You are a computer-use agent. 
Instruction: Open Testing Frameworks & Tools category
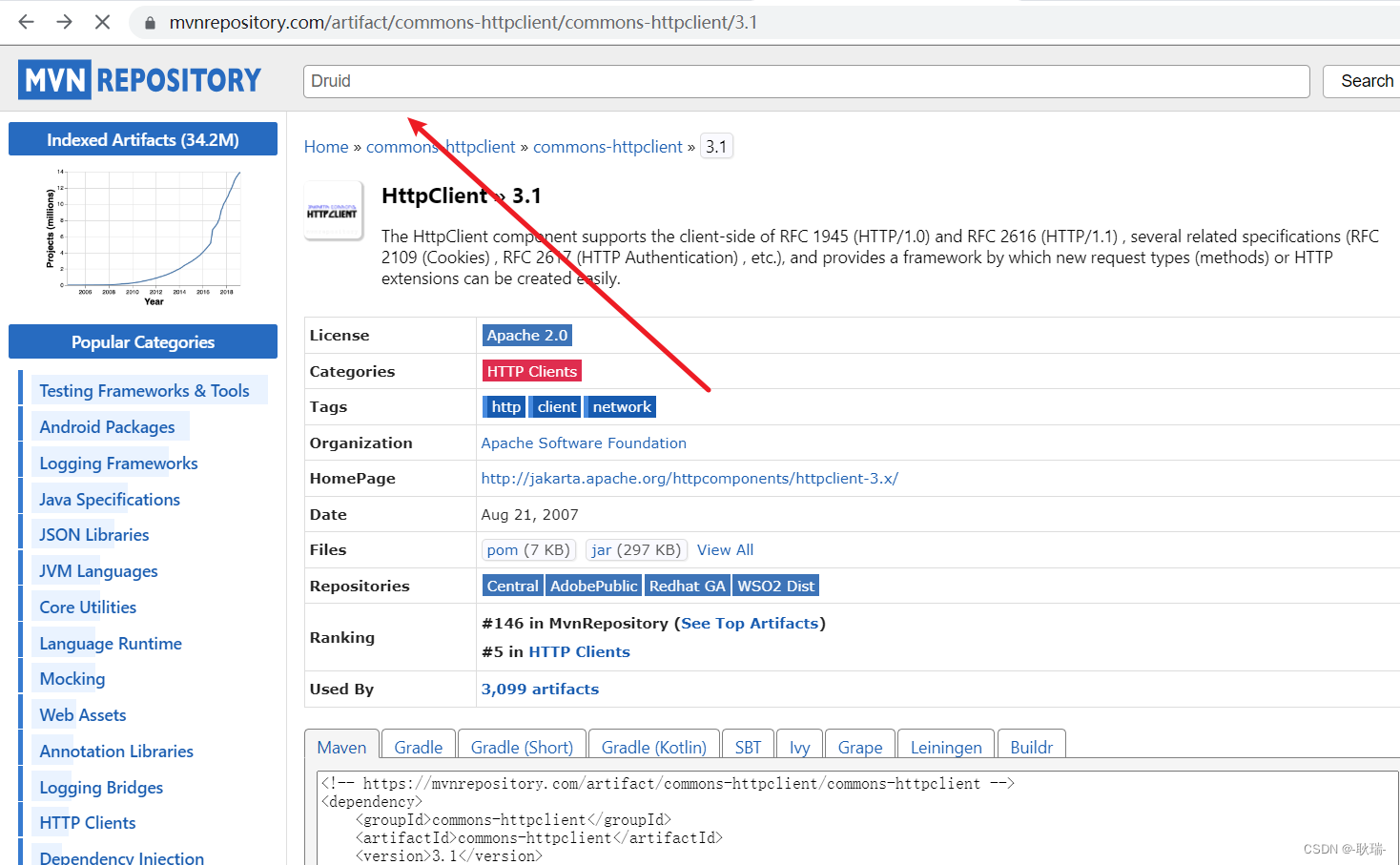click(x=144, y=391)
